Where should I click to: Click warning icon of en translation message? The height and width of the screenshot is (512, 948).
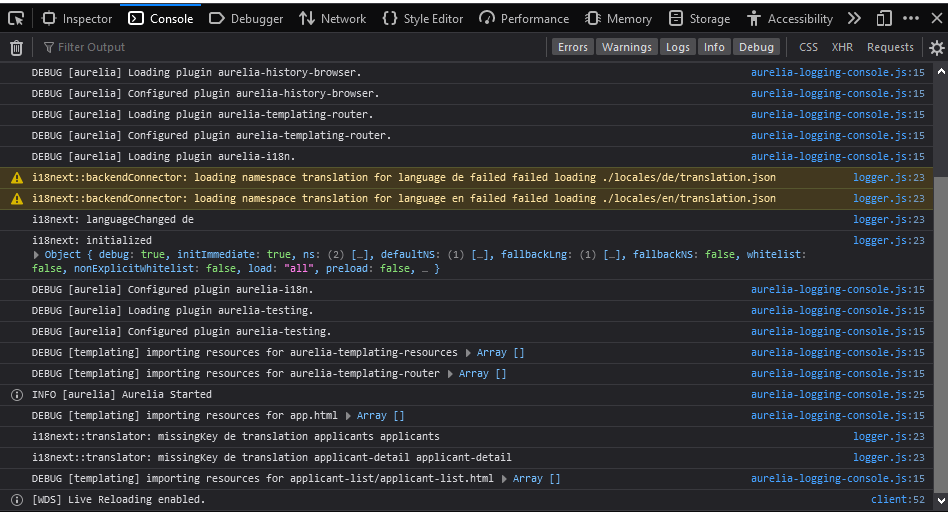pos(17,199)
